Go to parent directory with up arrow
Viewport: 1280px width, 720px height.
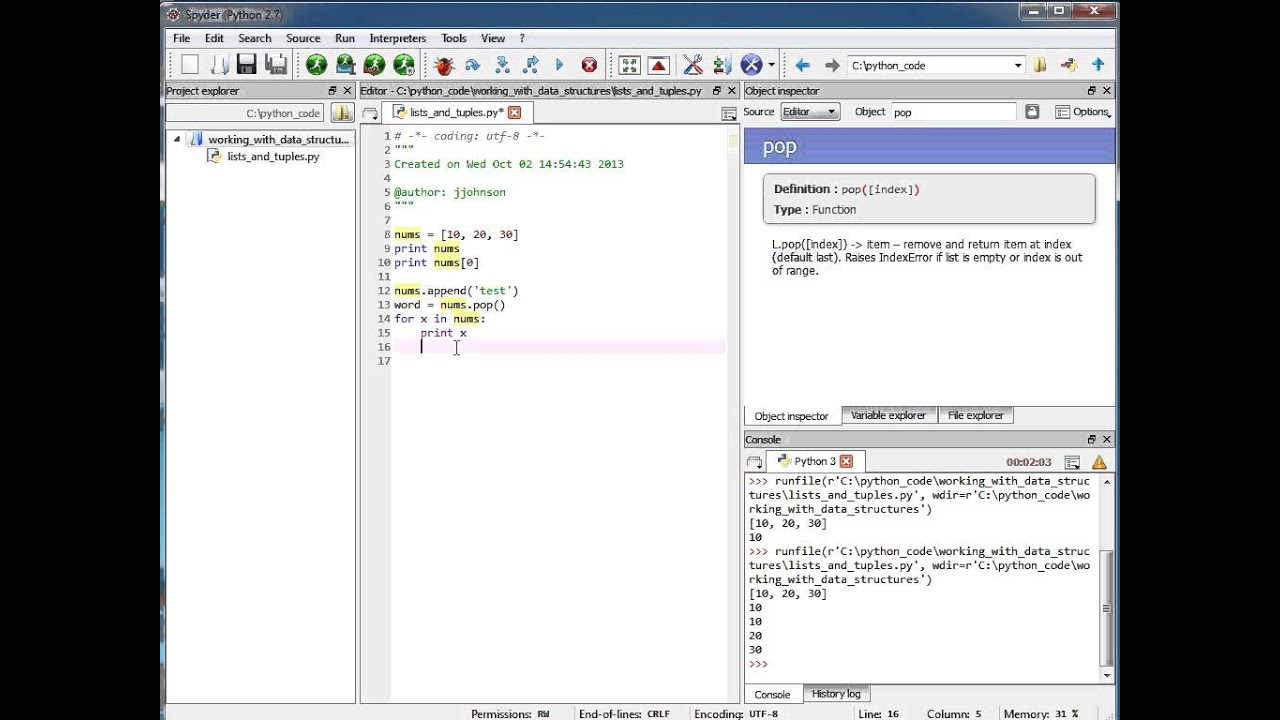point(1098,65)
